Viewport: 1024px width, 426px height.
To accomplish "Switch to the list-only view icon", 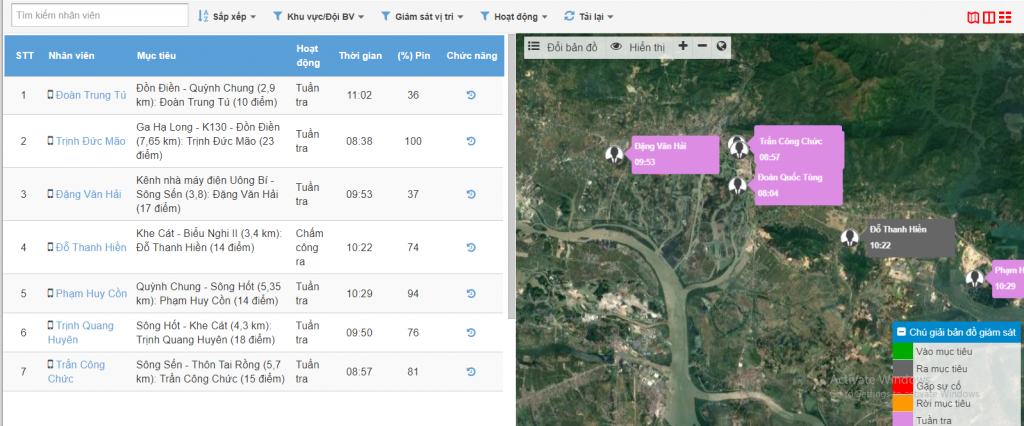I will point(1007,17).
